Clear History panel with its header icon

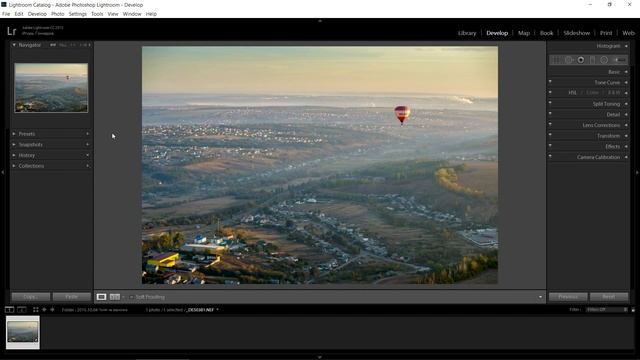(87, 155)
